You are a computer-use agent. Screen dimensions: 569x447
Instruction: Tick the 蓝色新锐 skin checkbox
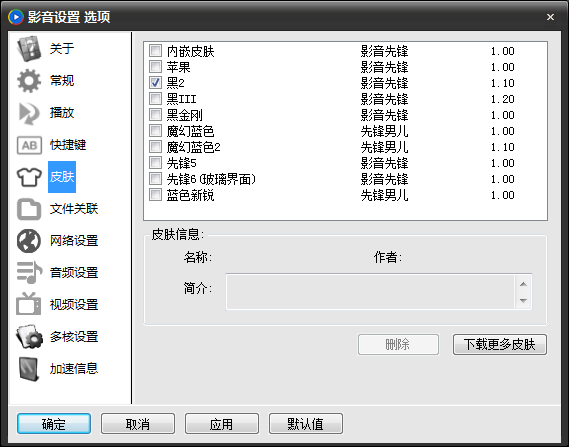click(x=155, y=194)
